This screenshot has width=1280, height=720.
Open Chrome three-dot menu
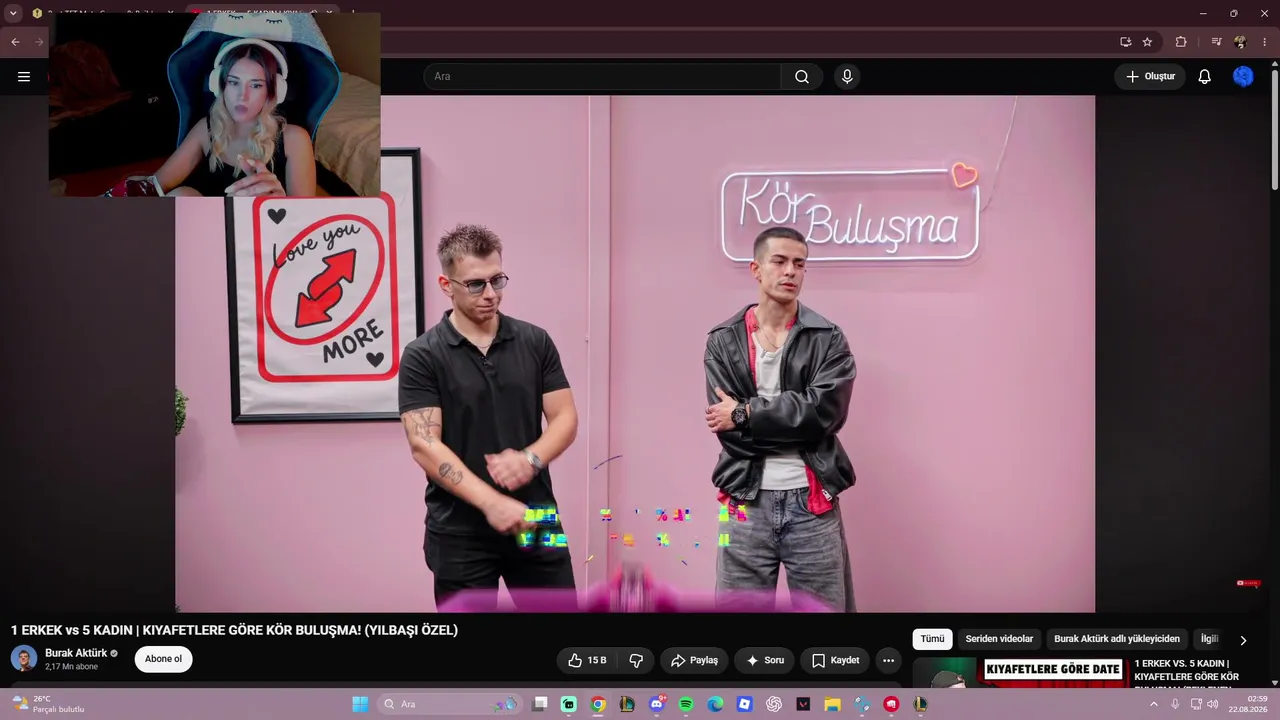pyautogui.click(x=1264, y=42)
